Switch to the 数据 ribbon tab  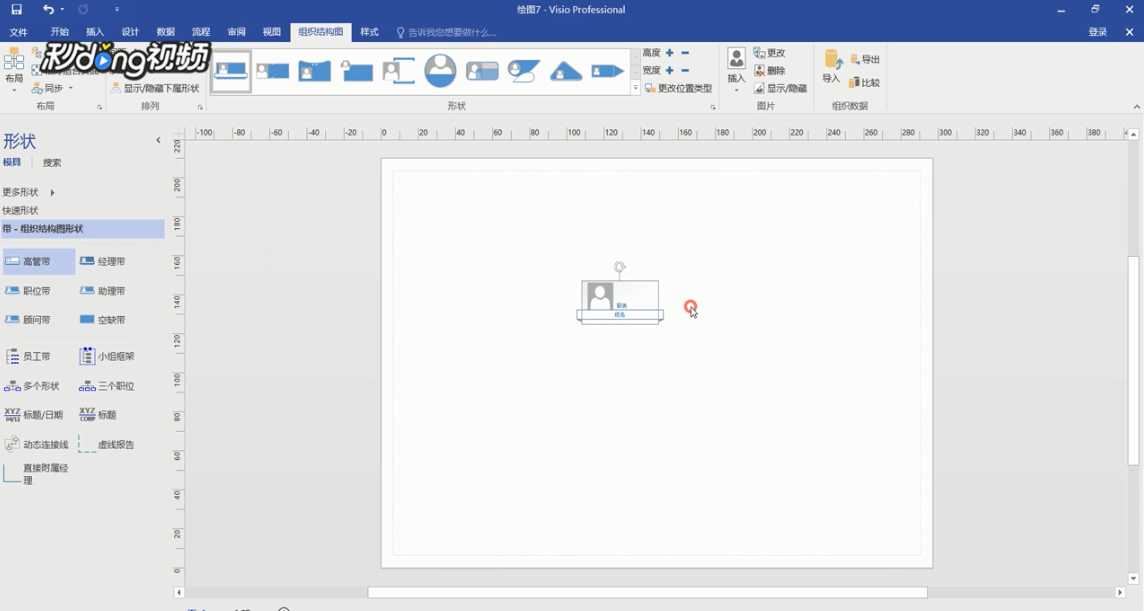tap(166, 32)
